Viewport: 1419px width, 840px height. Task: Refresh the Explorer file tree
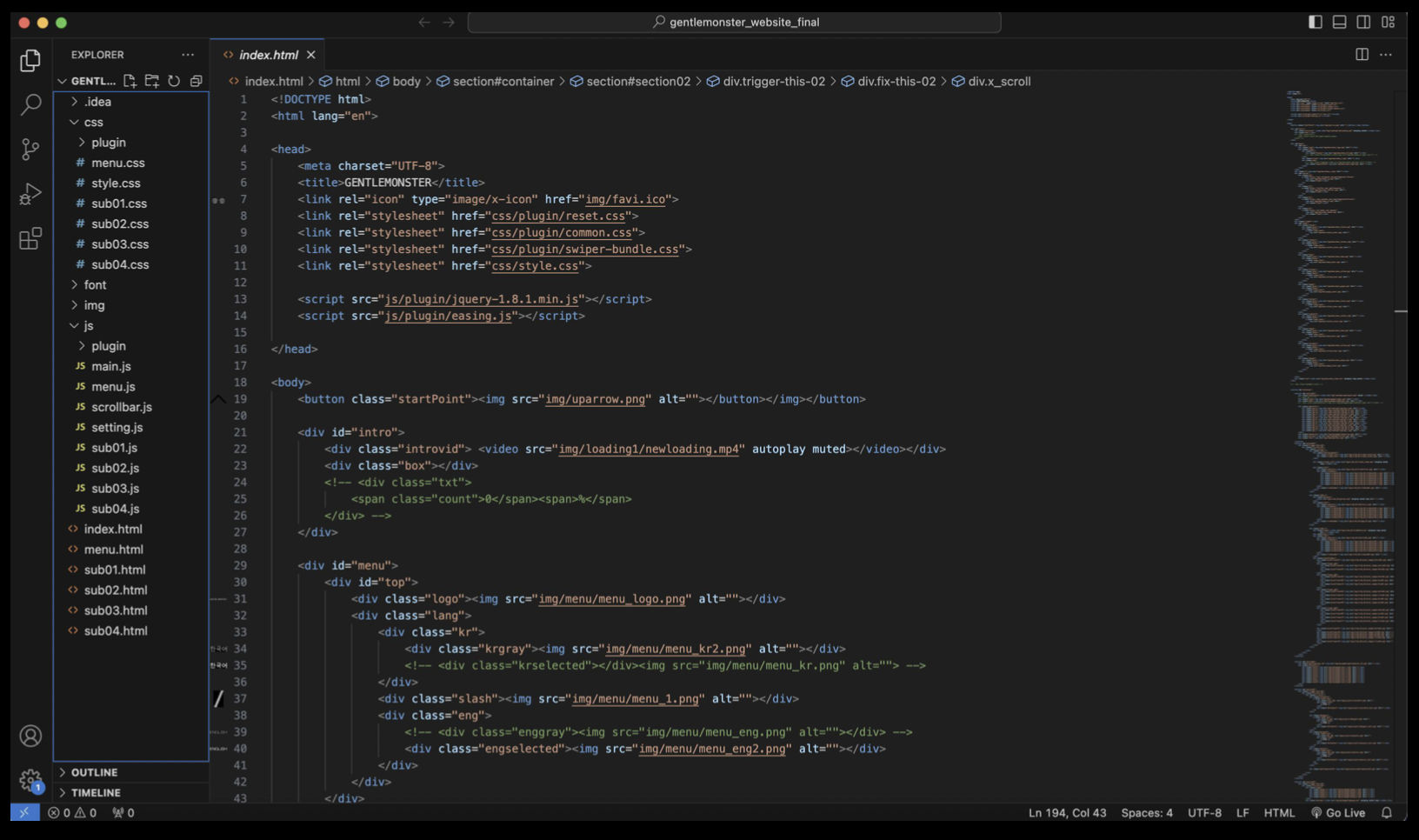coord(174,81)
